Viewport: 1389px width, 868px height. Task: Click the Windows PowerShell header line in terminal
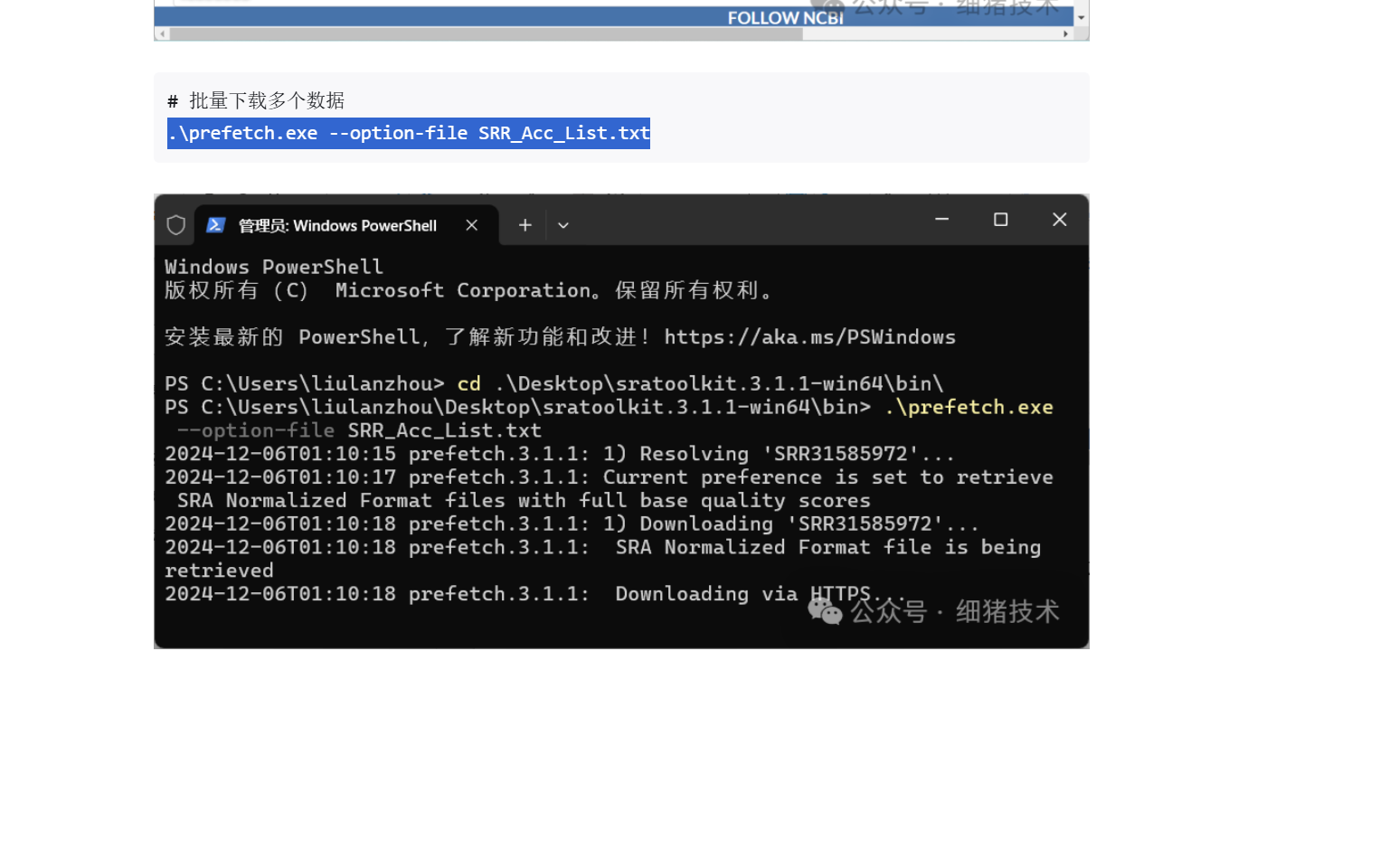point(274,268)
